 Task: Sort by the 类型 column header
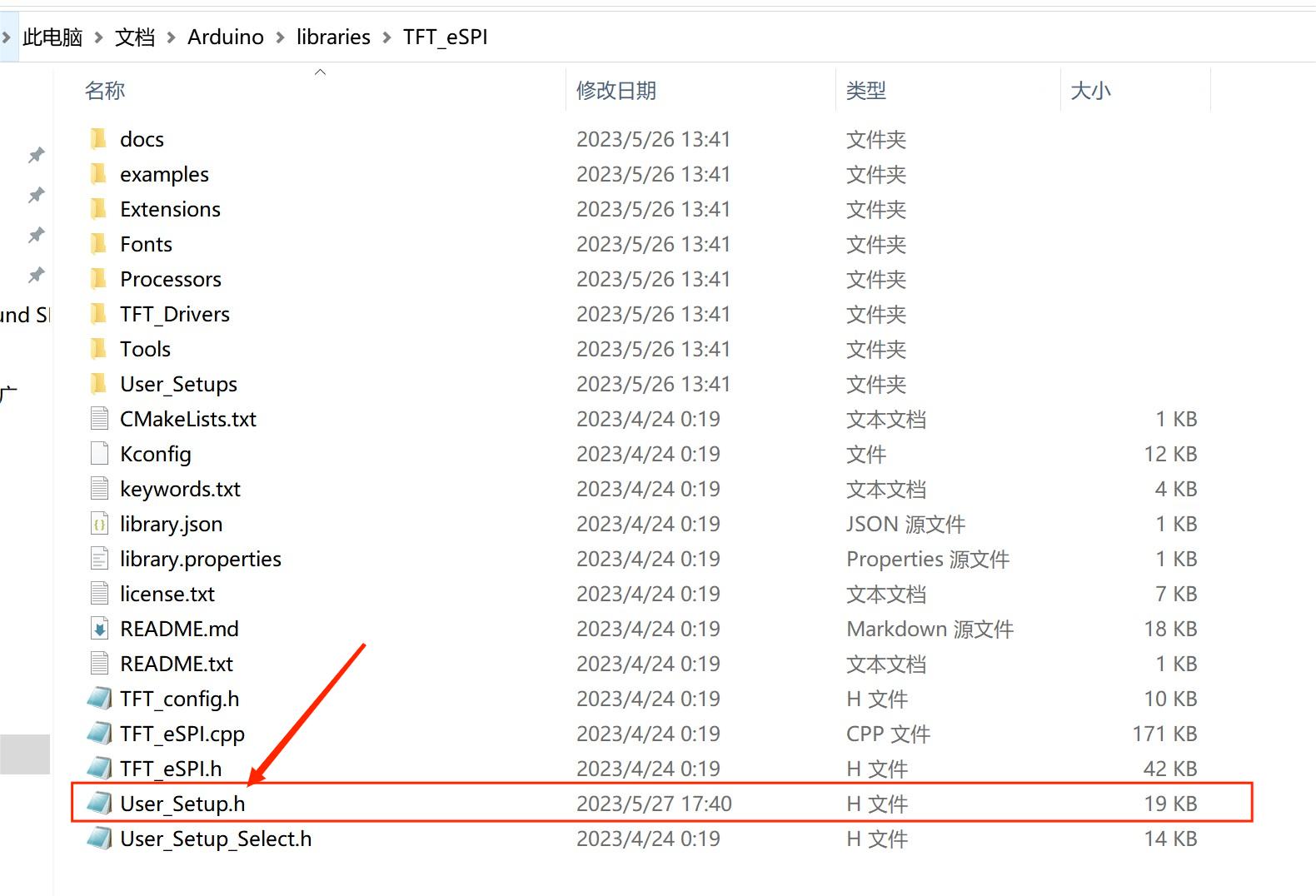click(x=866, y=91)
